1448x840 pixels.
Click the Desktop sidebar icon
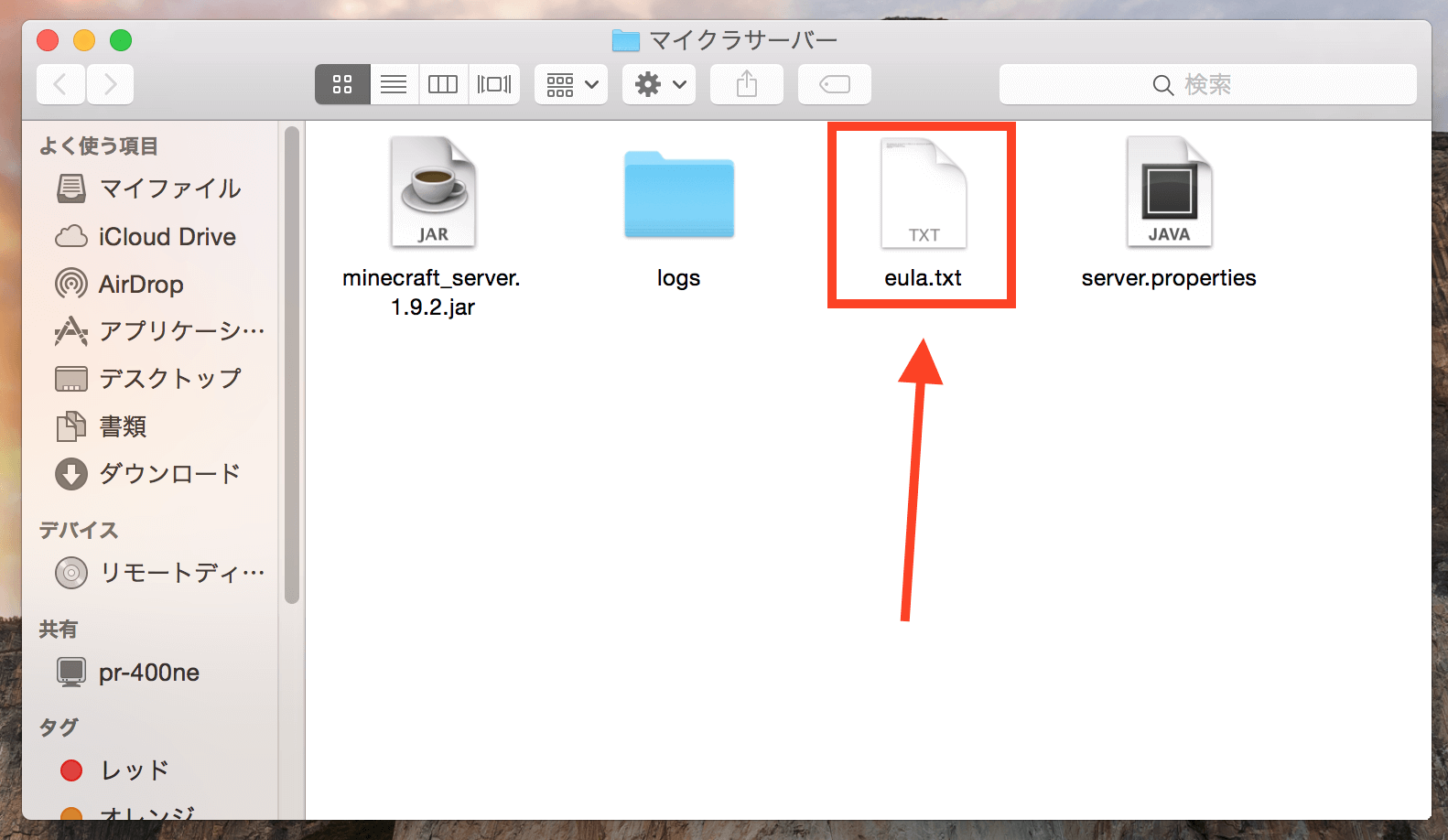click(x=71, y=379)
